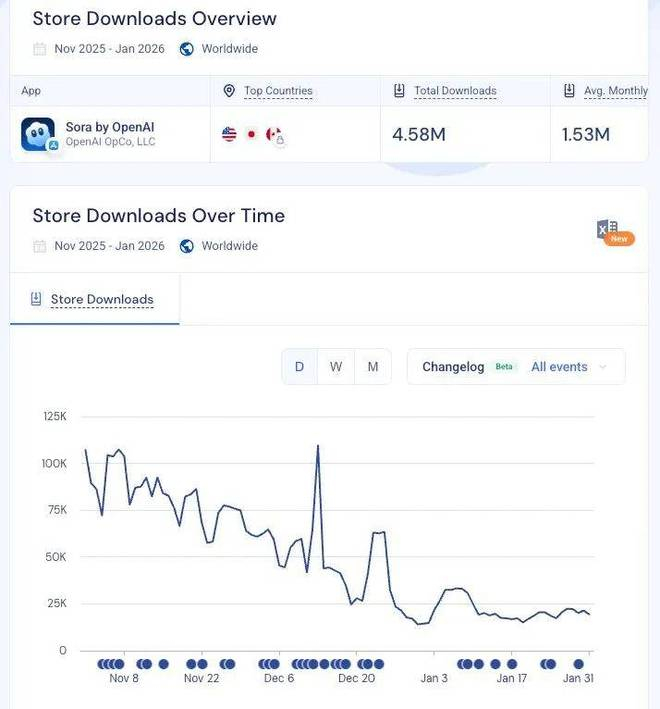Click the calendar icon in Downloads Over Time
This screenshot has width=660, height=709.
click(x=40, y=246)
